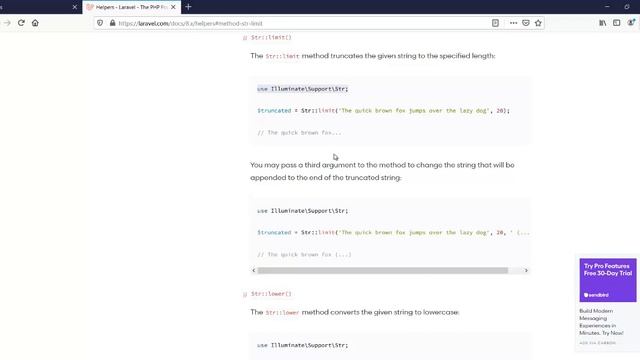Show site security lock details
Viewport: 640px width, 360px height.
pyautogui.click(x=112, y=23)
